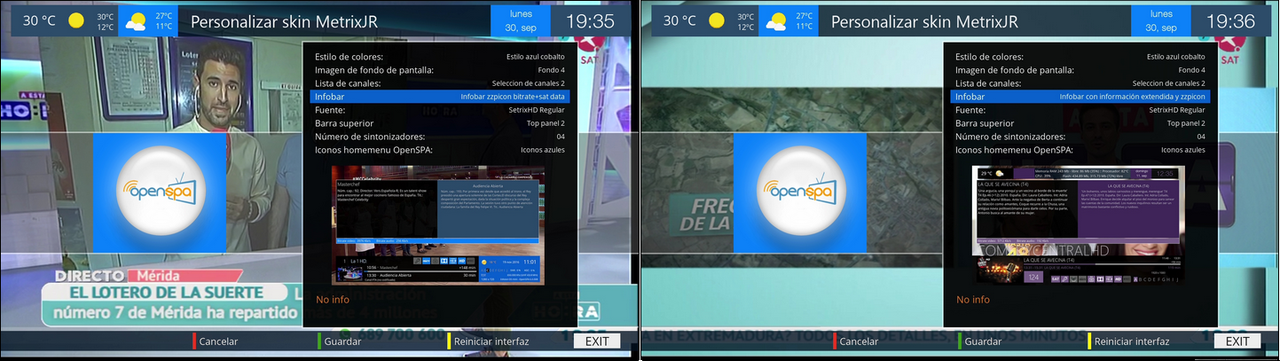Click '30 °C' current temperature in 19:36 screen
The image size is (1280, 361).
click(x=680, y=21)
